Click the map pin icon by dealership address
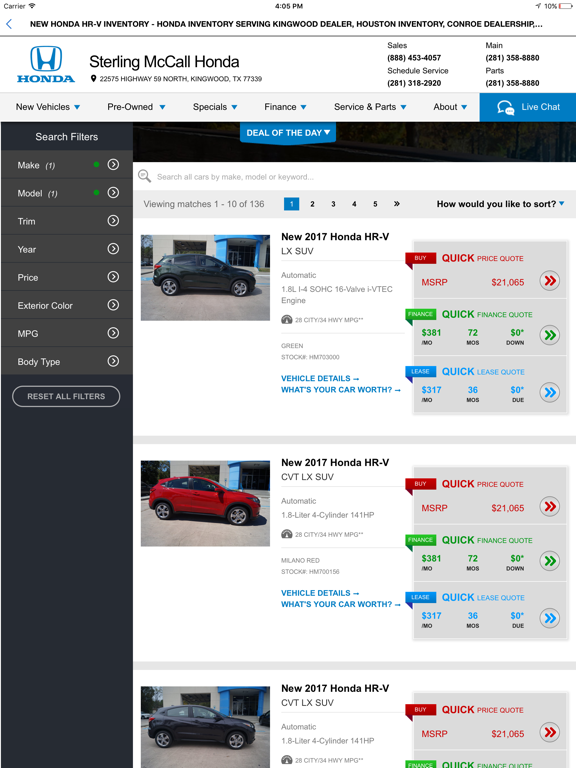 coord(93,78)
